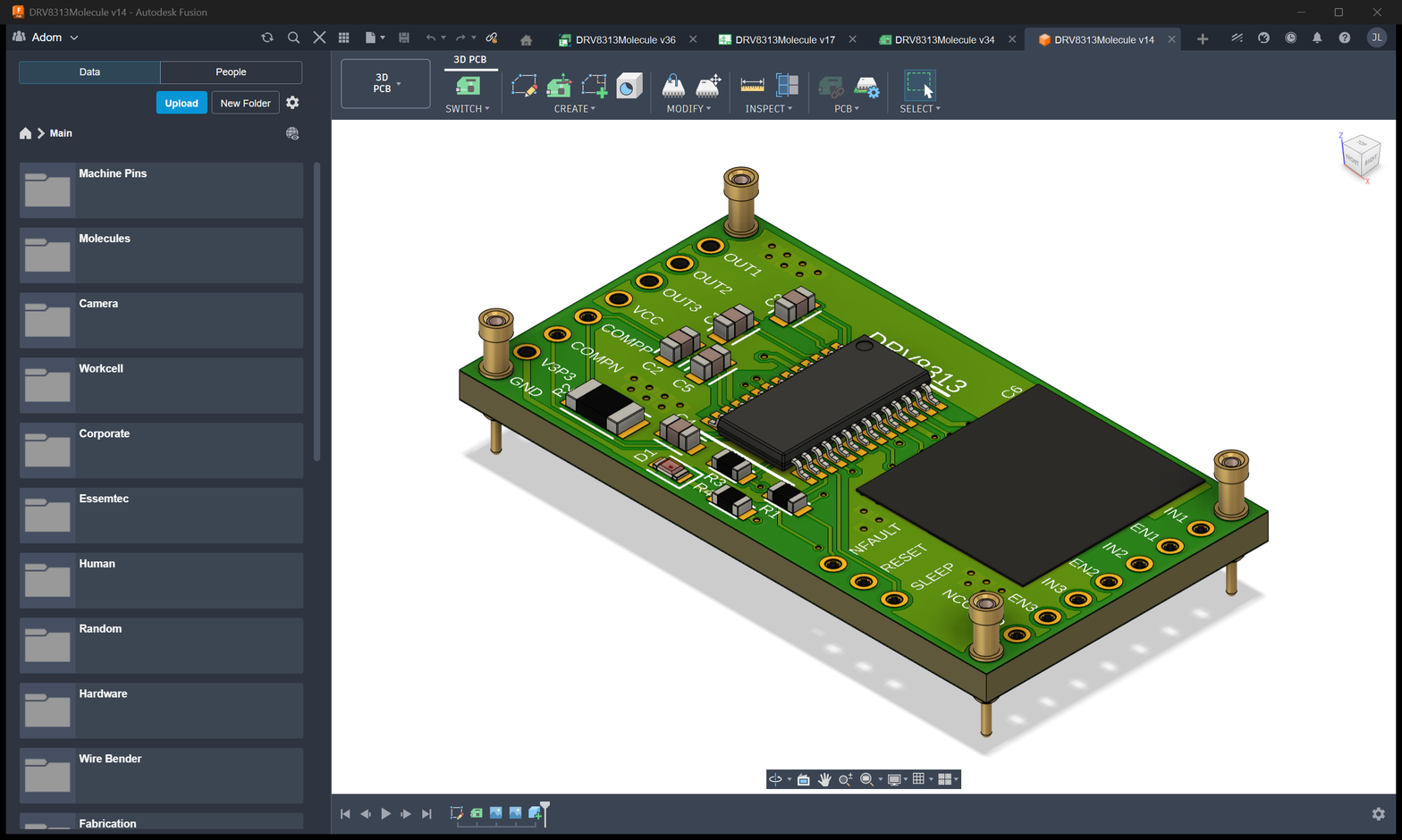Select the Data tab
The image size is (1402, 840).
[89, 72]
